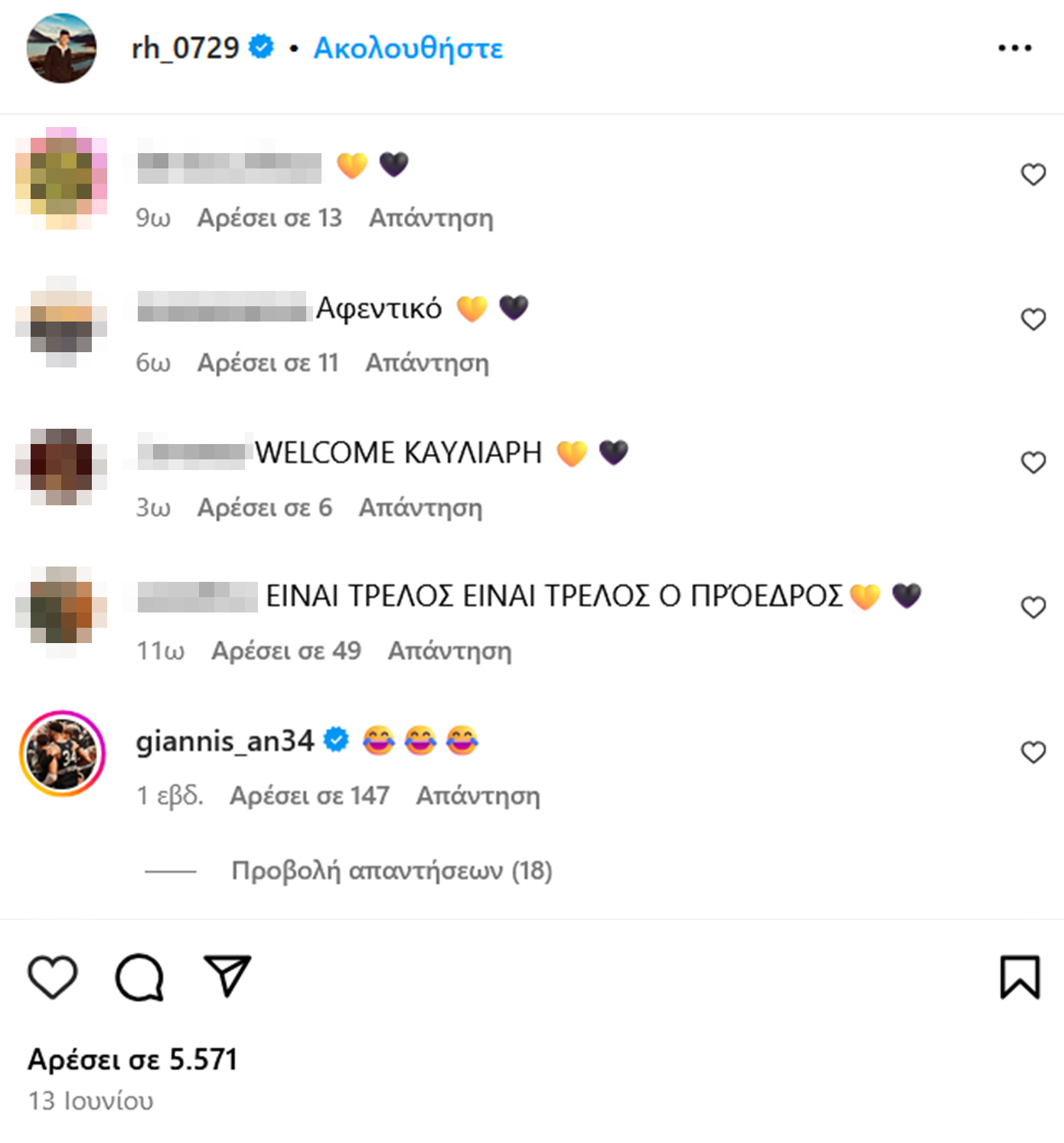This screenshot has width=1064, height=1143.
Task: Open the comment bubble icon
Action: point(139,978)
